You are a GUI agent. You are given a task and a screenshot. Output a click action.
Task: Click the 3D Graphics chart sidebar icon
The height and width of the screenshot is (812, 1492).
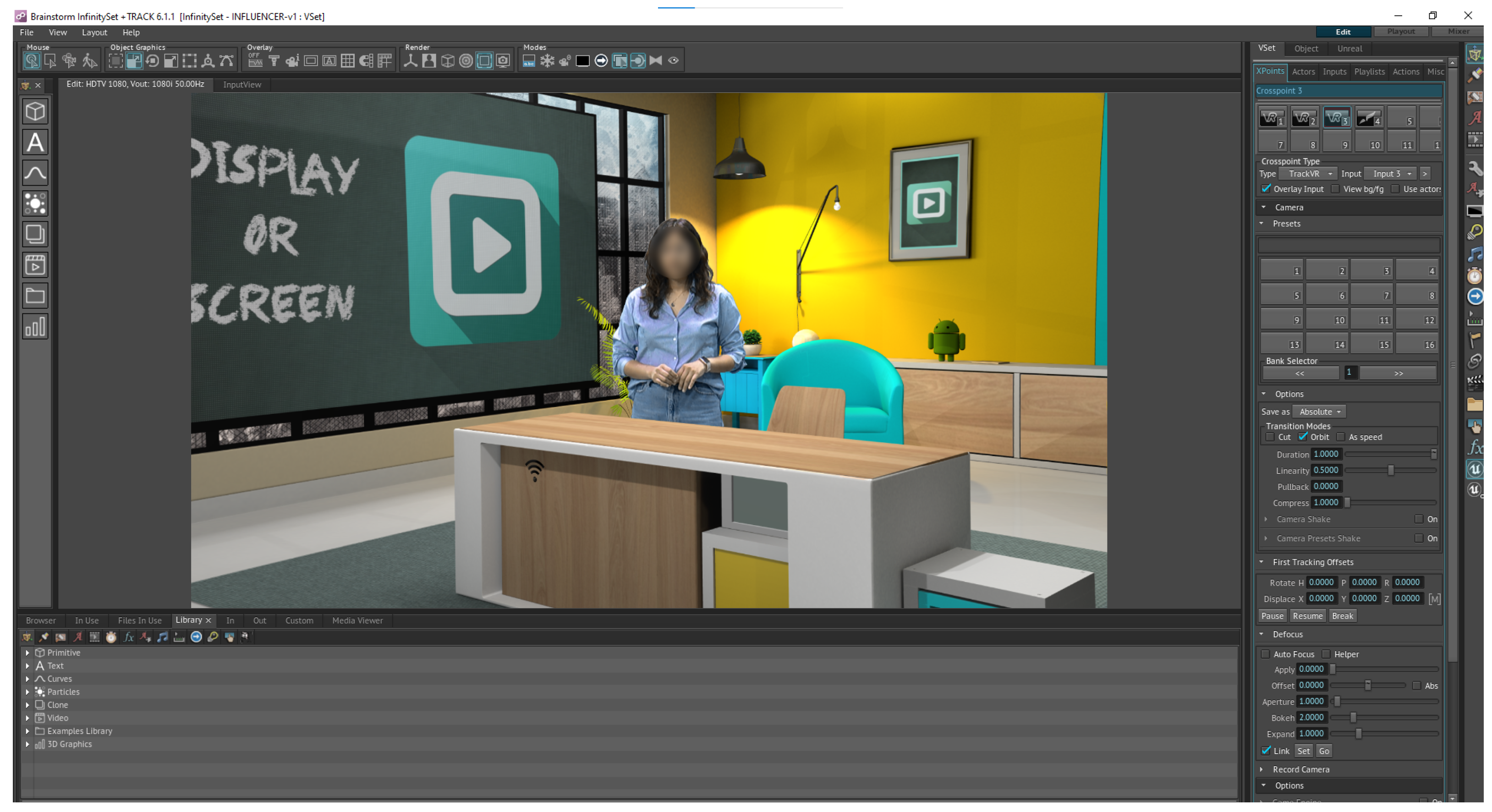click(x=35, y=327)
